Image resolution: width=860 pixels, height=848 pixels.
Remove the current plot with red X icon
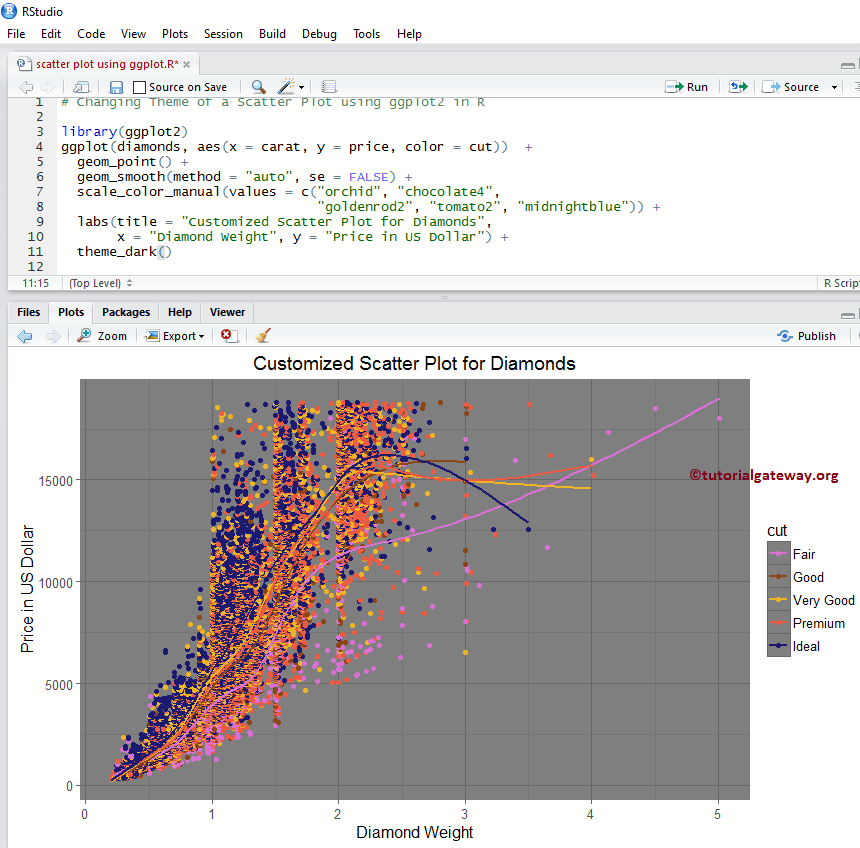point(228,335)
